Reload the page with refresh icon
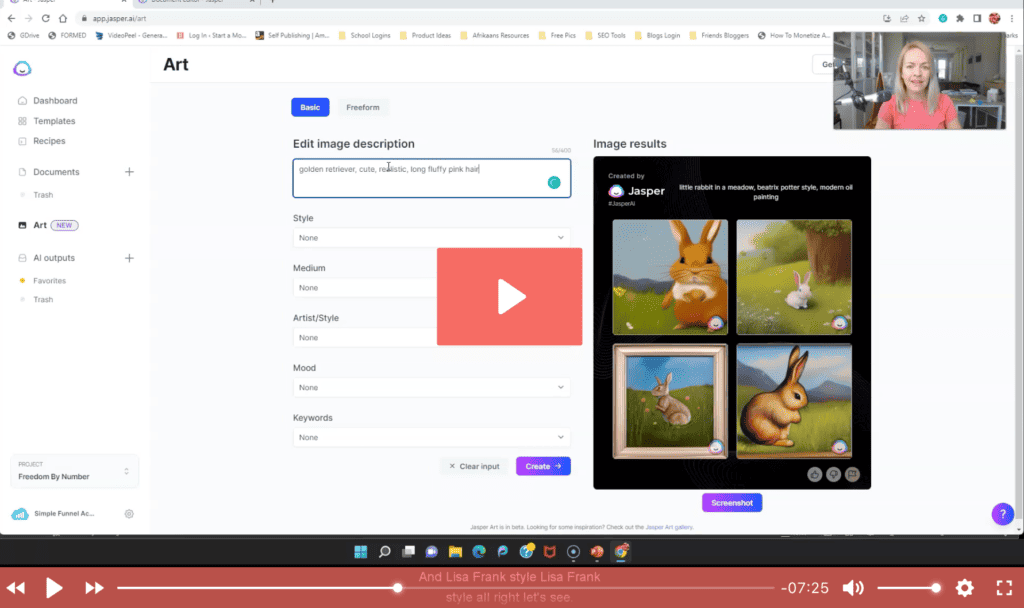The height and width of the screenshot is (608, 1024). [46, 18]
